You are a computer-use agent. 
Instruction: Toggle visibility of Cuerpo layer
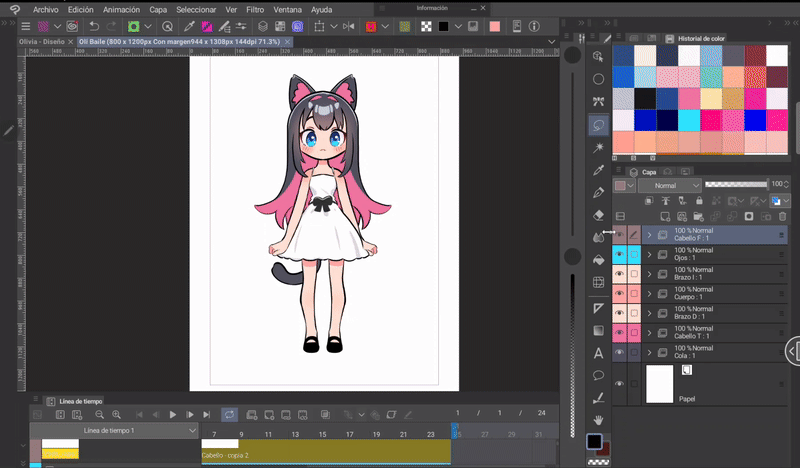tap(618, 294)
